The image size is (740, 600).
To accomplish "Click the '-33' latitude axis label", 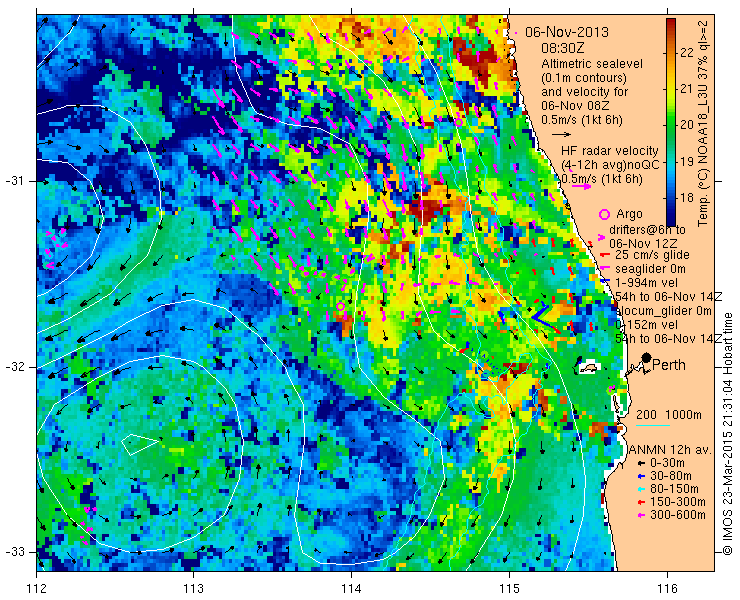I will point(14,551).
